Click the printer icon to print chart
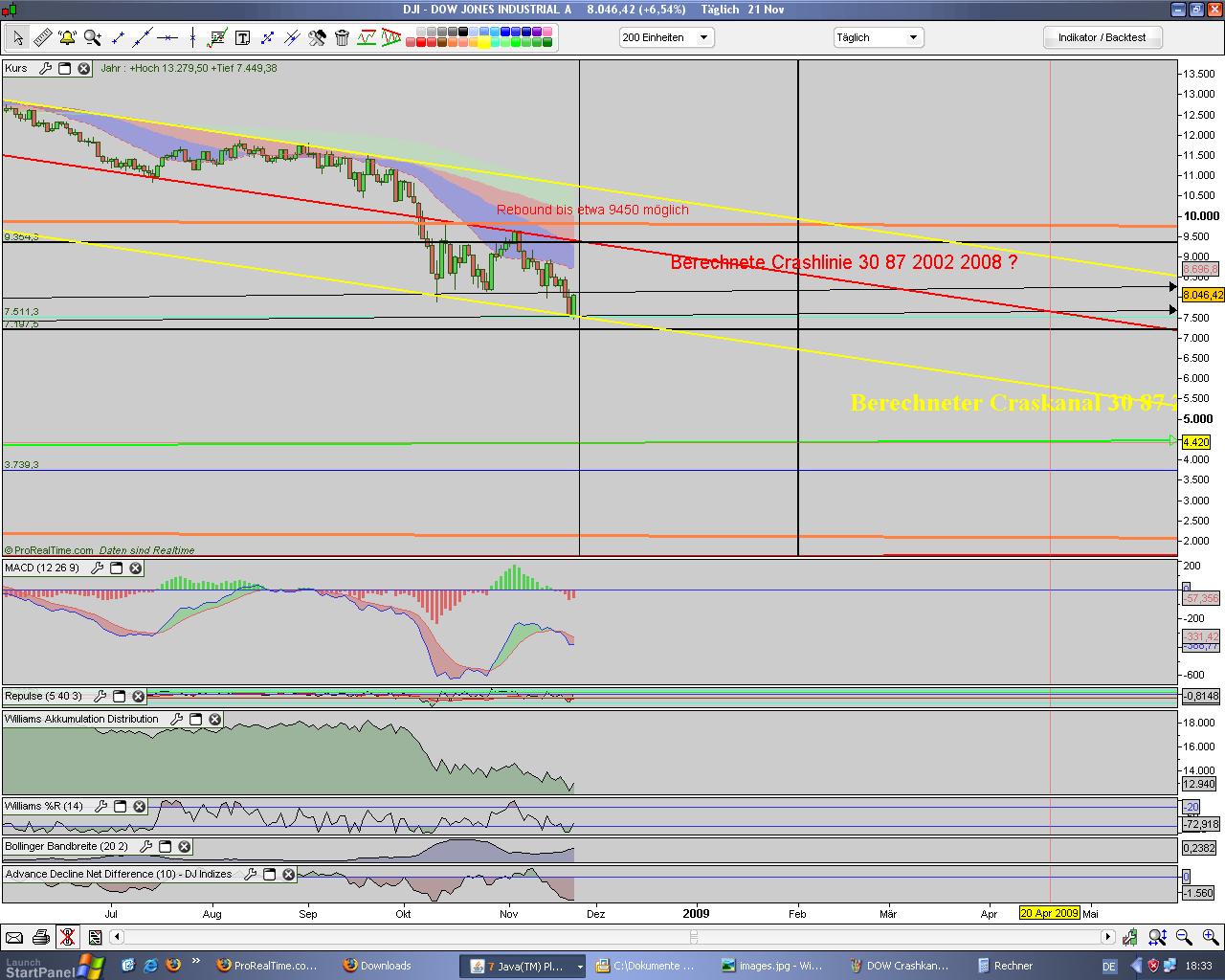The image size is (1225, 980). tap(40, 937)
